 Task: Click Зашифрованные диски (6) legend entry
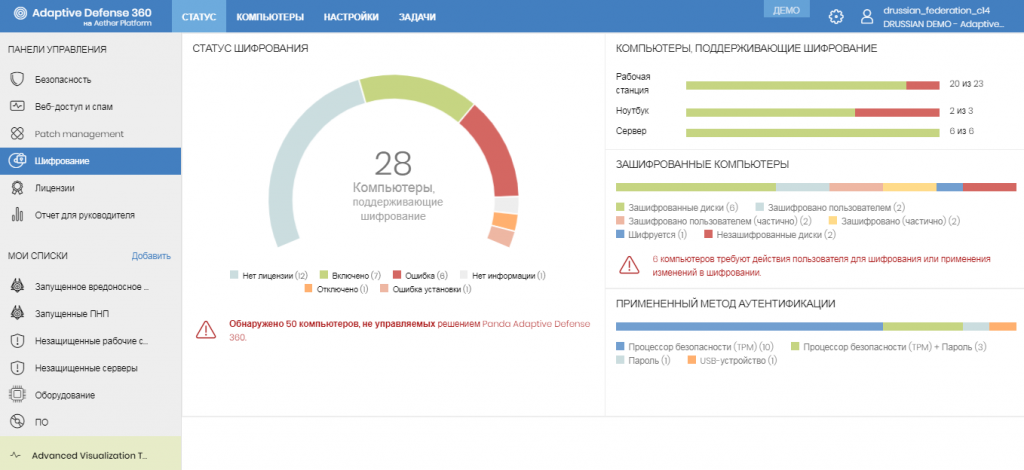click(x=677, y=208)
